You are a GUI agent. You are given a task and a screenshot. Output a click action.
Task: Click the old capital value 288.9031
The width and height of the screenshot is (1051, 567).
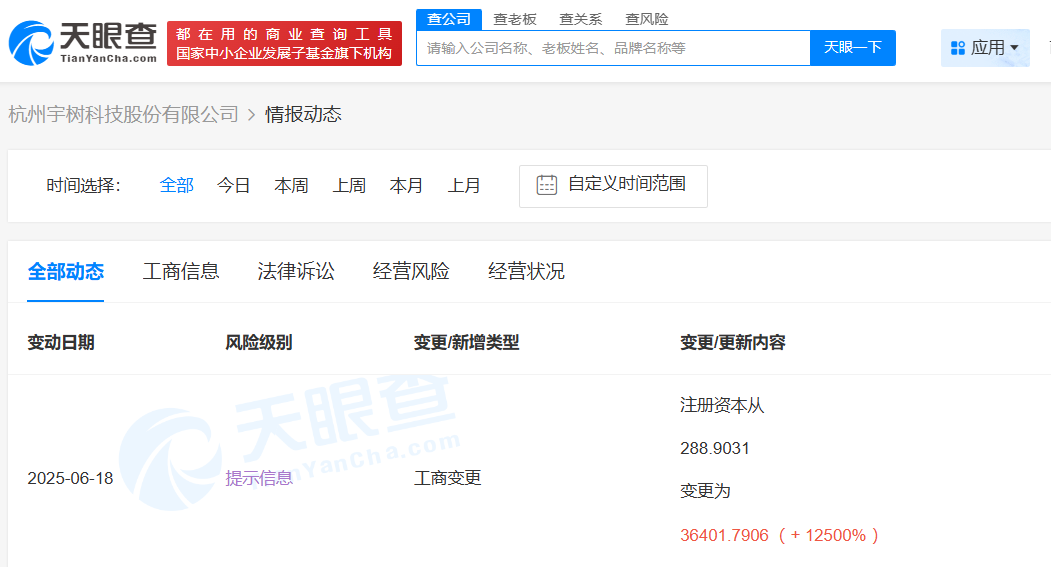coord(715,448)
